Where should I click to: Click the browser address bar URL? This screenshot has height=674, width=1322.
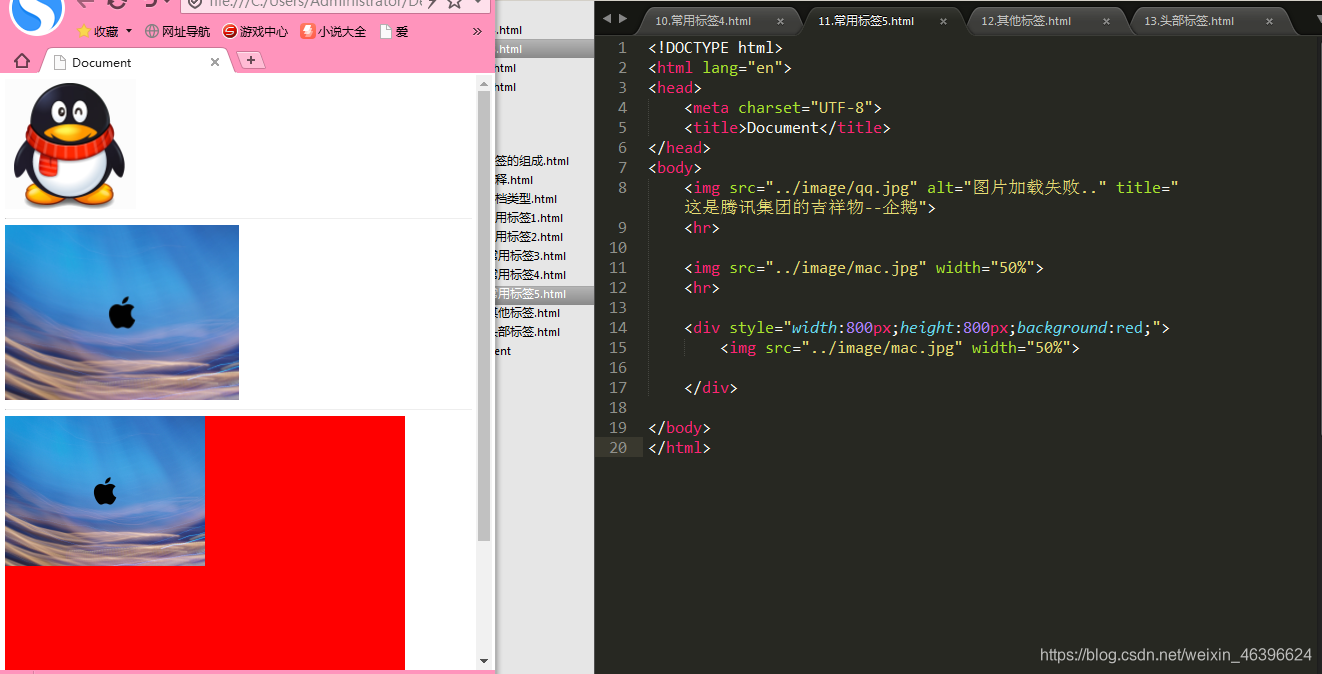point(317,4)
